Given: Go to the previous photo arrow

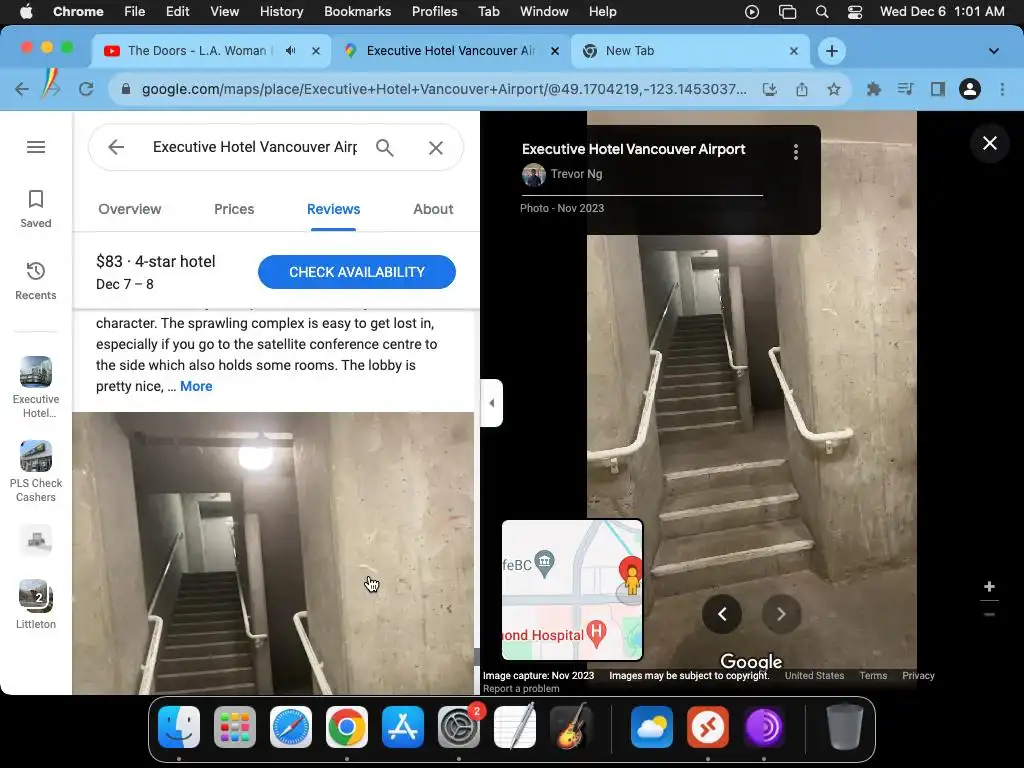Looking at the screenshot, I should 722,614.
